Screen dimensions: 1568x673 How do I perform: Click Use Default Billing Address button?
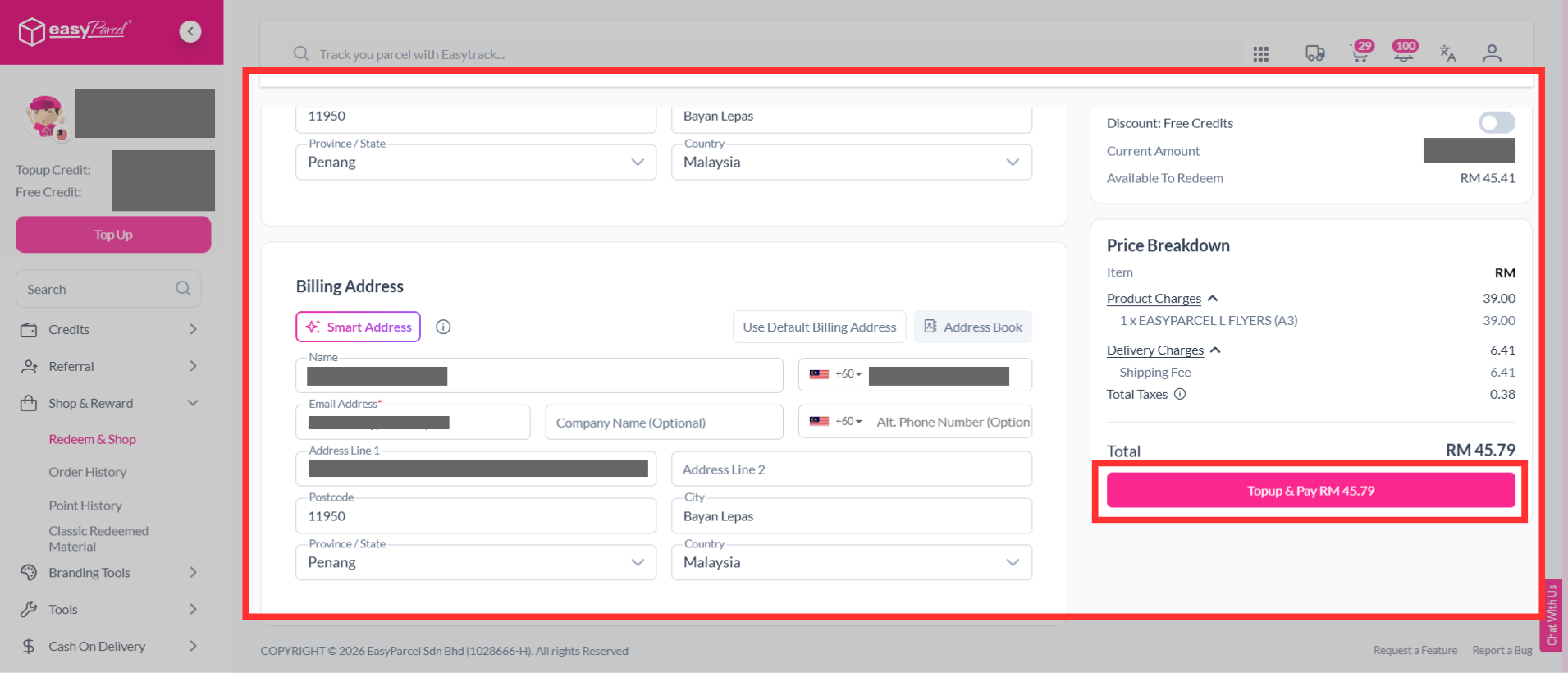click(x=820, y=327)
